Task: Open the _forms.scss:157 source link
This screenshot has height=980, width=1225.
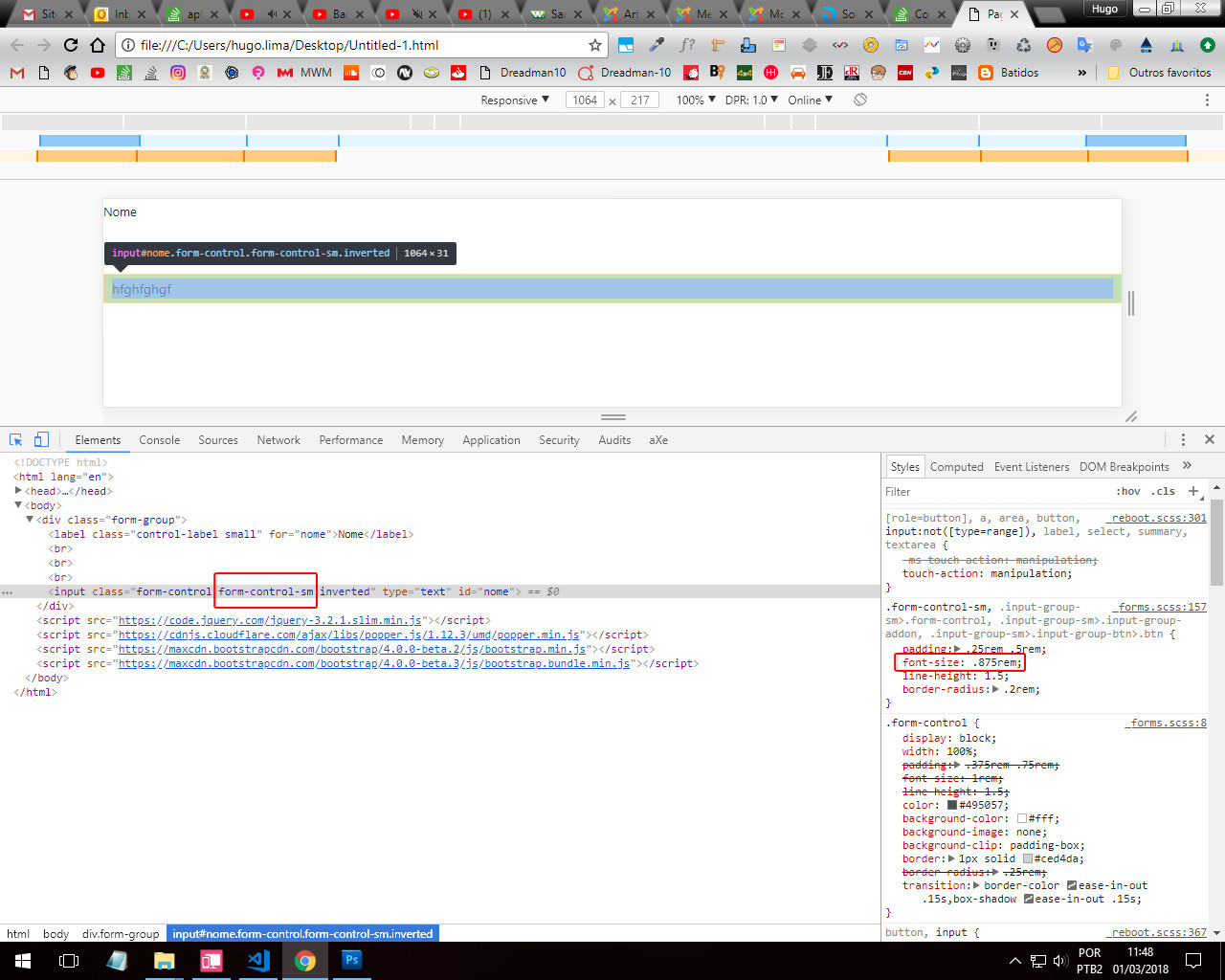Action: [x=1159, y=607]
